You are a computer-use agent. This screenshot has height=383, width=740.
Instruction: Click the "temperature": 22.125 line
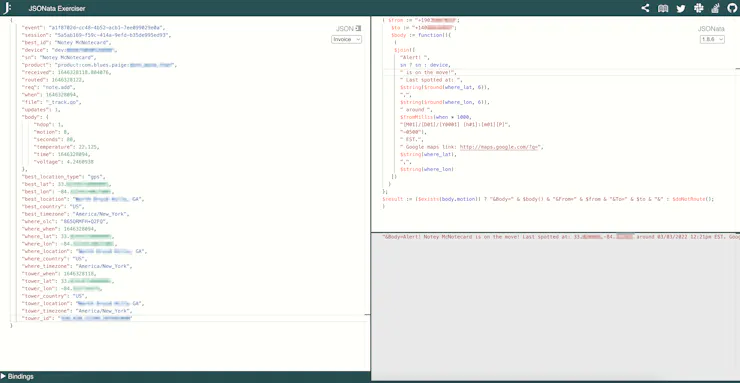[x=66, y=147]
